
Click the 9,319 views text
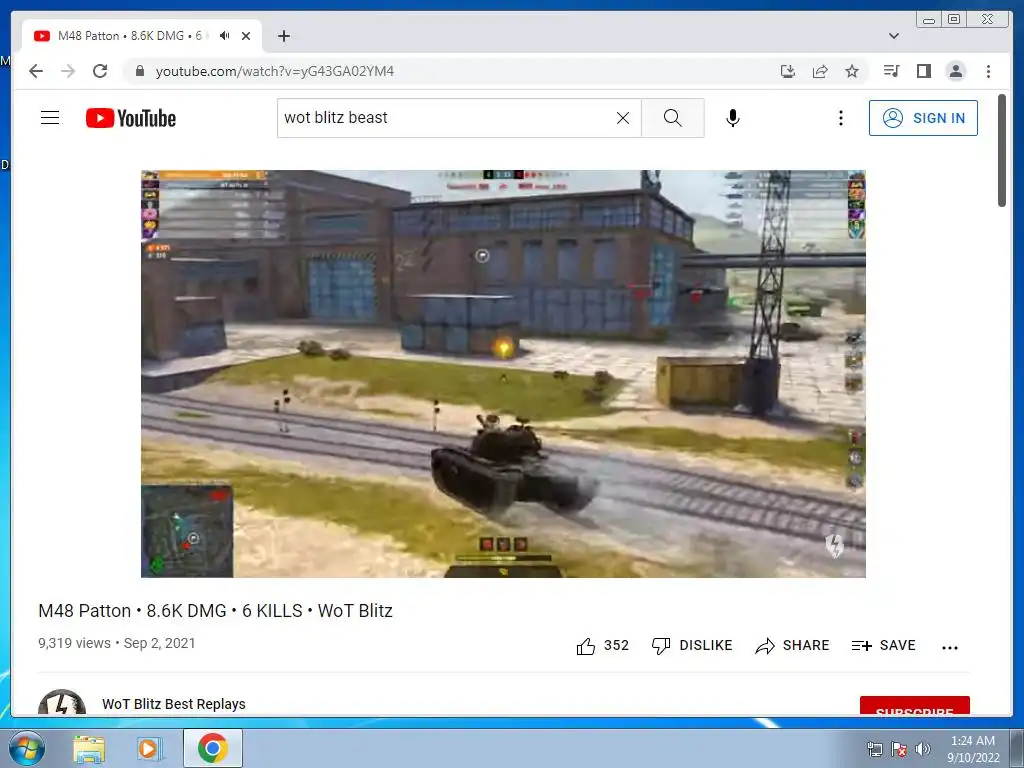pos(74,643)
